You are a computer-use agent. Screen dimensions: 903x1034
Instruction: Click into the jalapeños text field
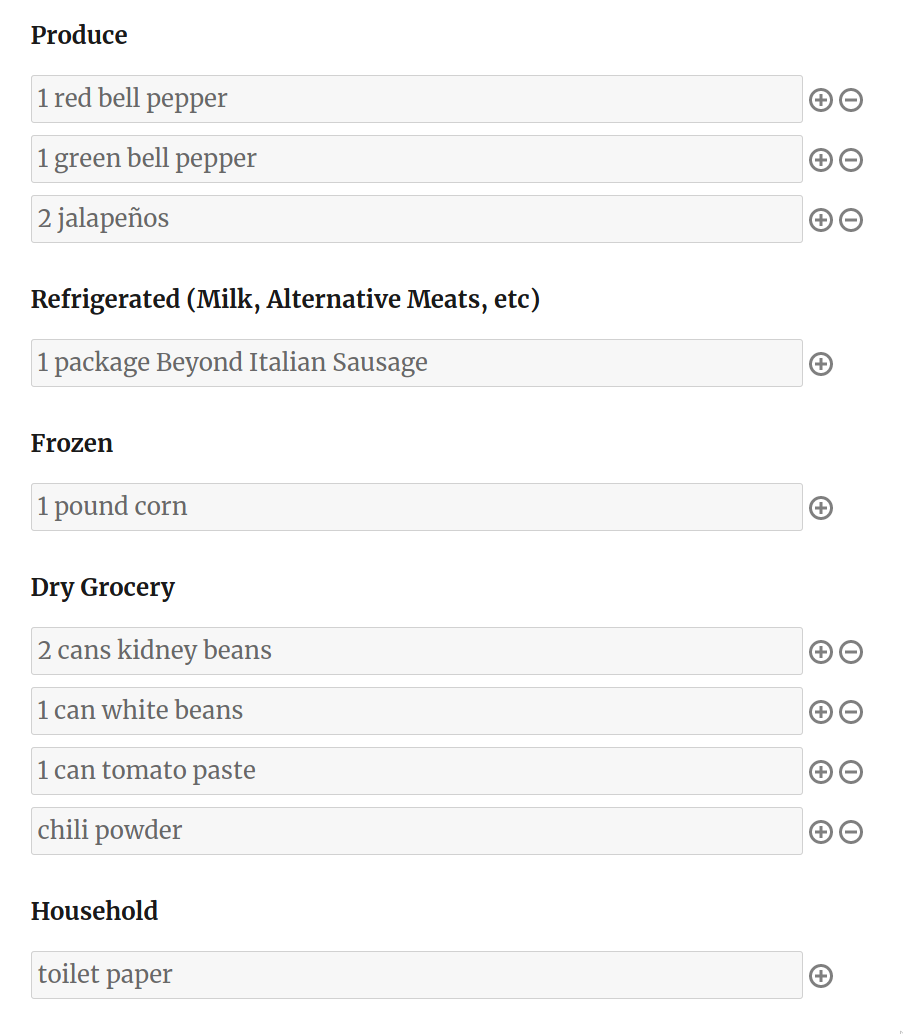(416, 219)
